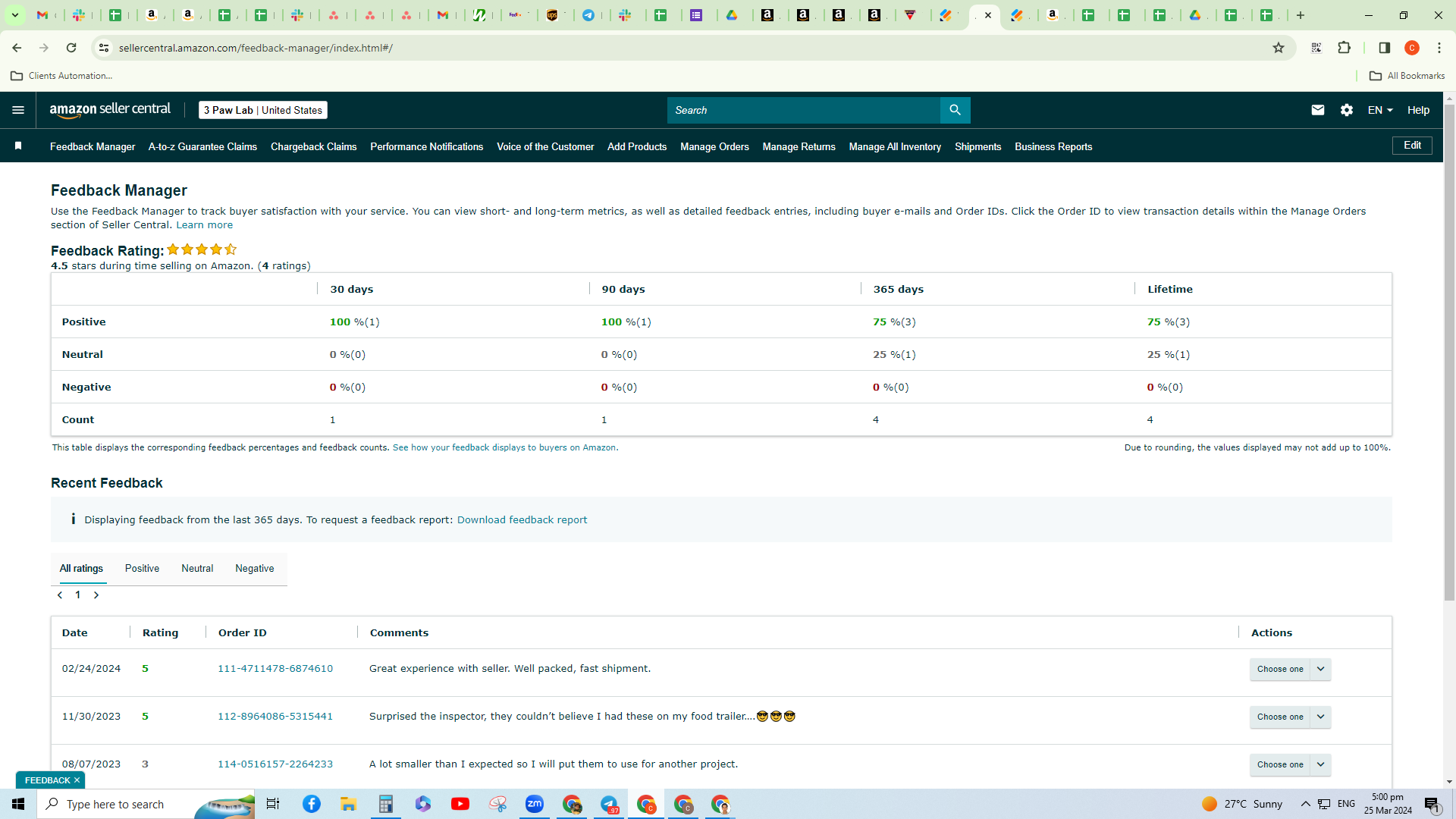
Task: Click See how your feedback displays link
Action: point(505,447)
